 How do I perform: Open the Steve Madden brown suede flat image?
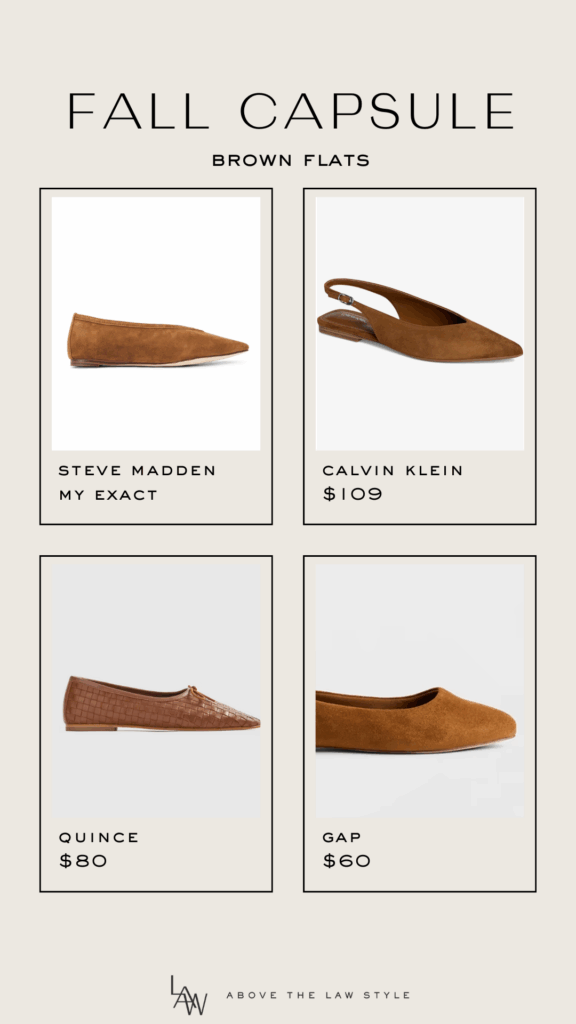pyautogui.click(x=156, y=324)
